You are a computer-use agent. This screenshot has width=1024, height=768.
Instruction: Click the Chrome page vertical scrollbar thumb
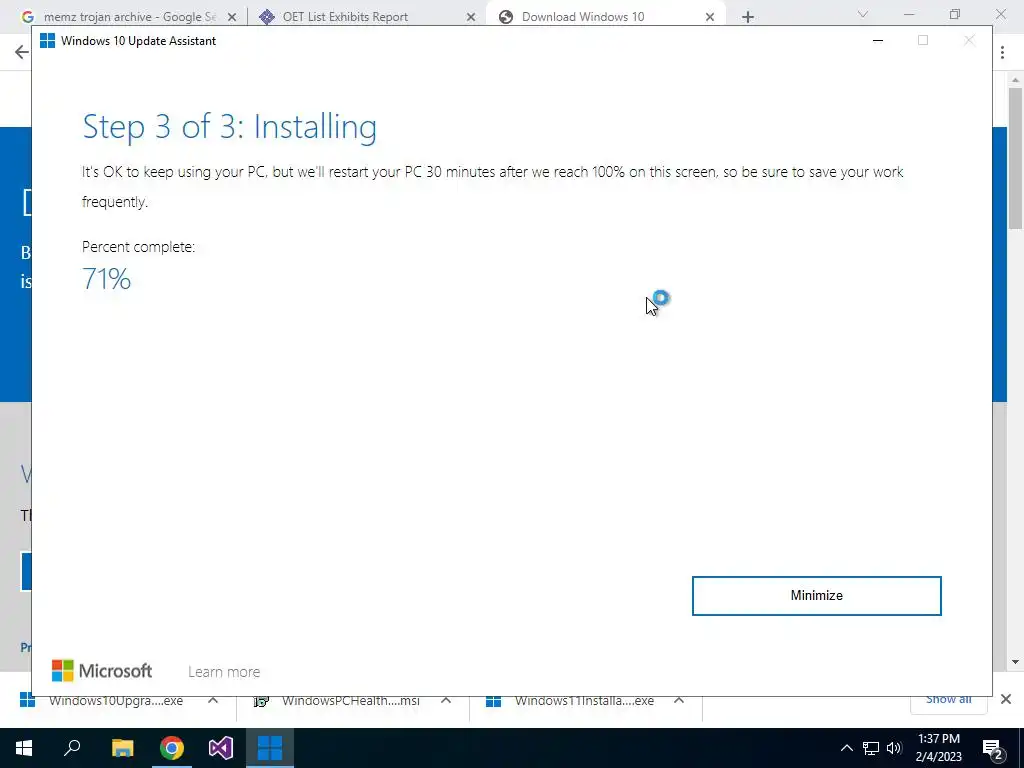coord(1015,157)
